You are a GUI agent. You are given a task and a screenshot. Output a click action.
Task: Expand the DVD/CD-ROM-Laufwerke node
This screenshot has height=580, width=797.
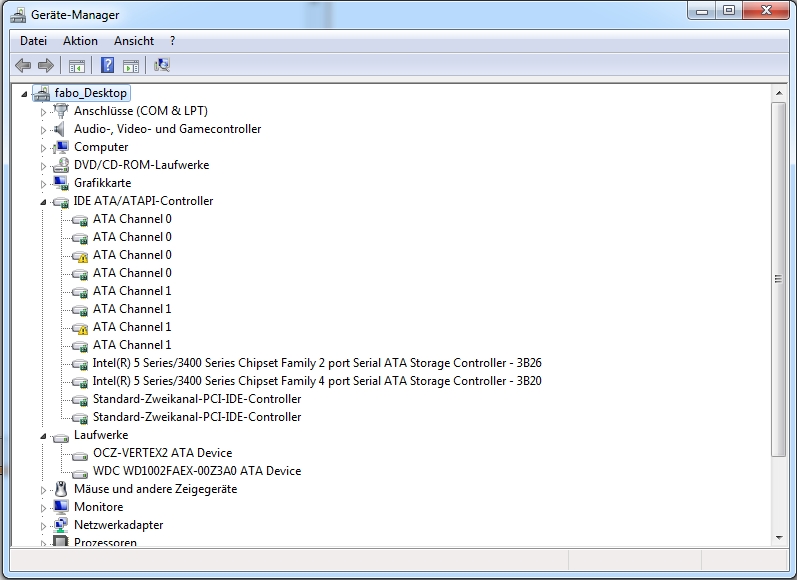tap(43, 166)
